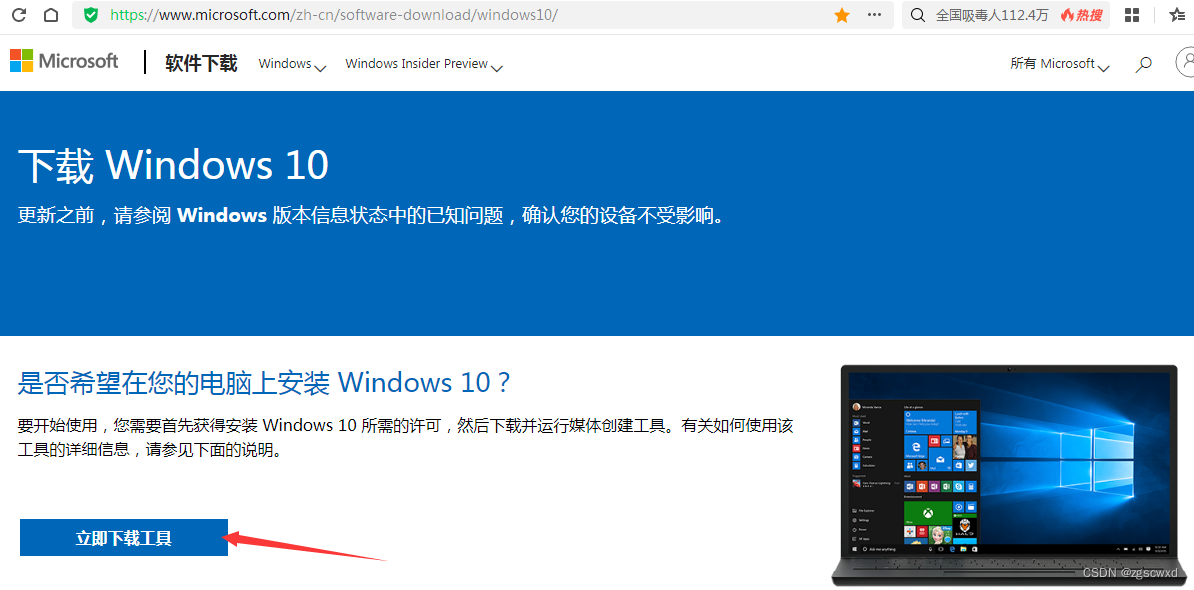1194x590 pixels.
Task: Click the account profile icon
Action: [x=1185, y=62]
